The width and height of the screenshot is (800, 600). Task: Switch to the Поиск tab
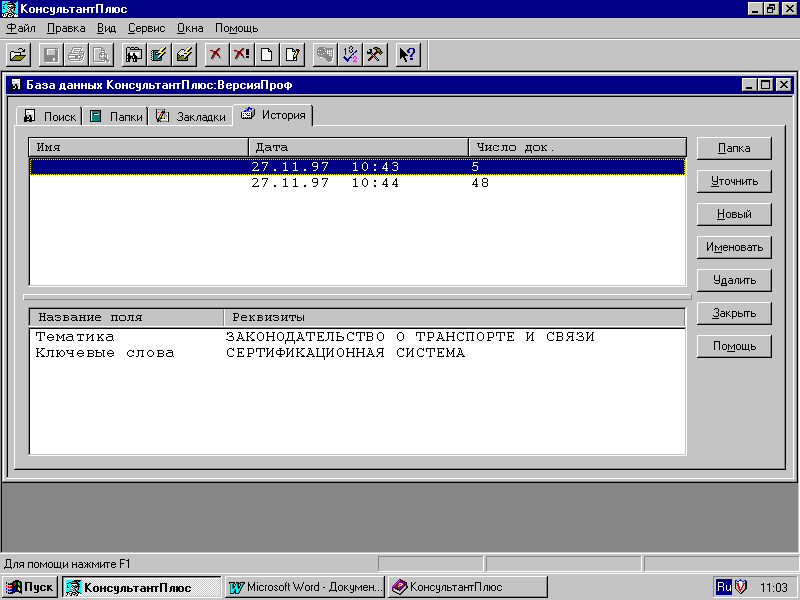[49, 116]
